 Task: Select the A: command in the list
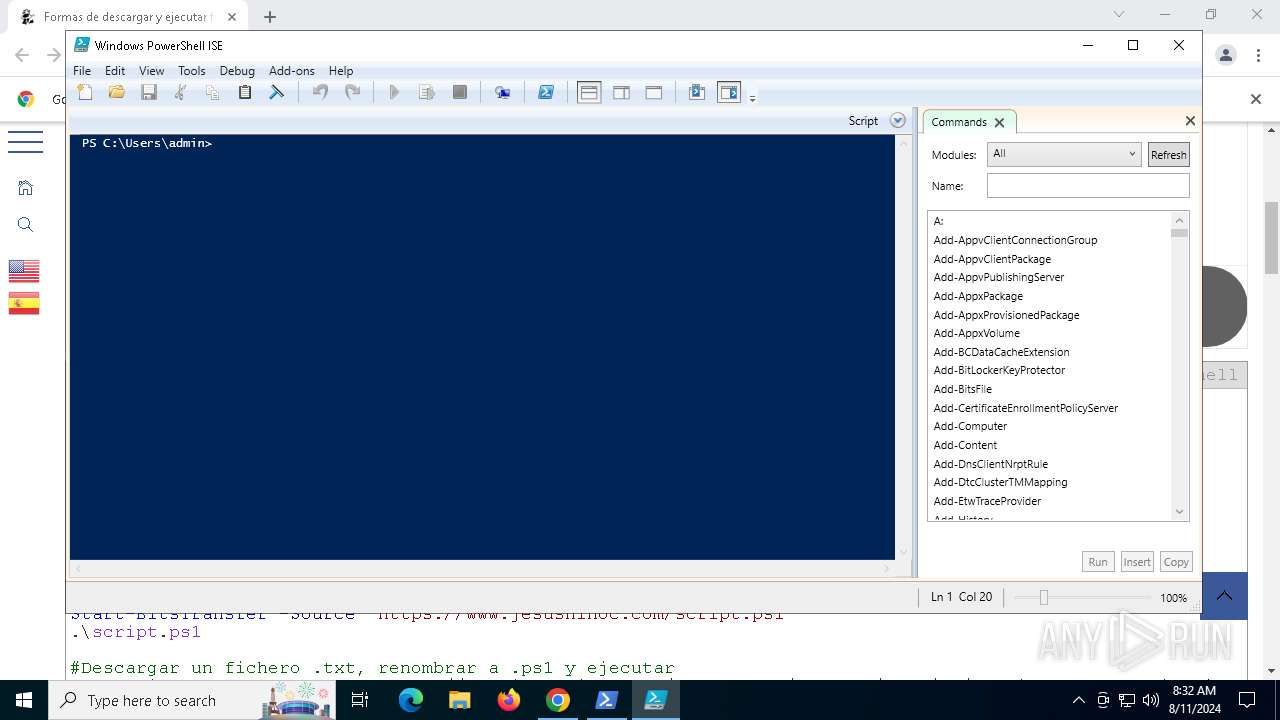coord(1050,221)
